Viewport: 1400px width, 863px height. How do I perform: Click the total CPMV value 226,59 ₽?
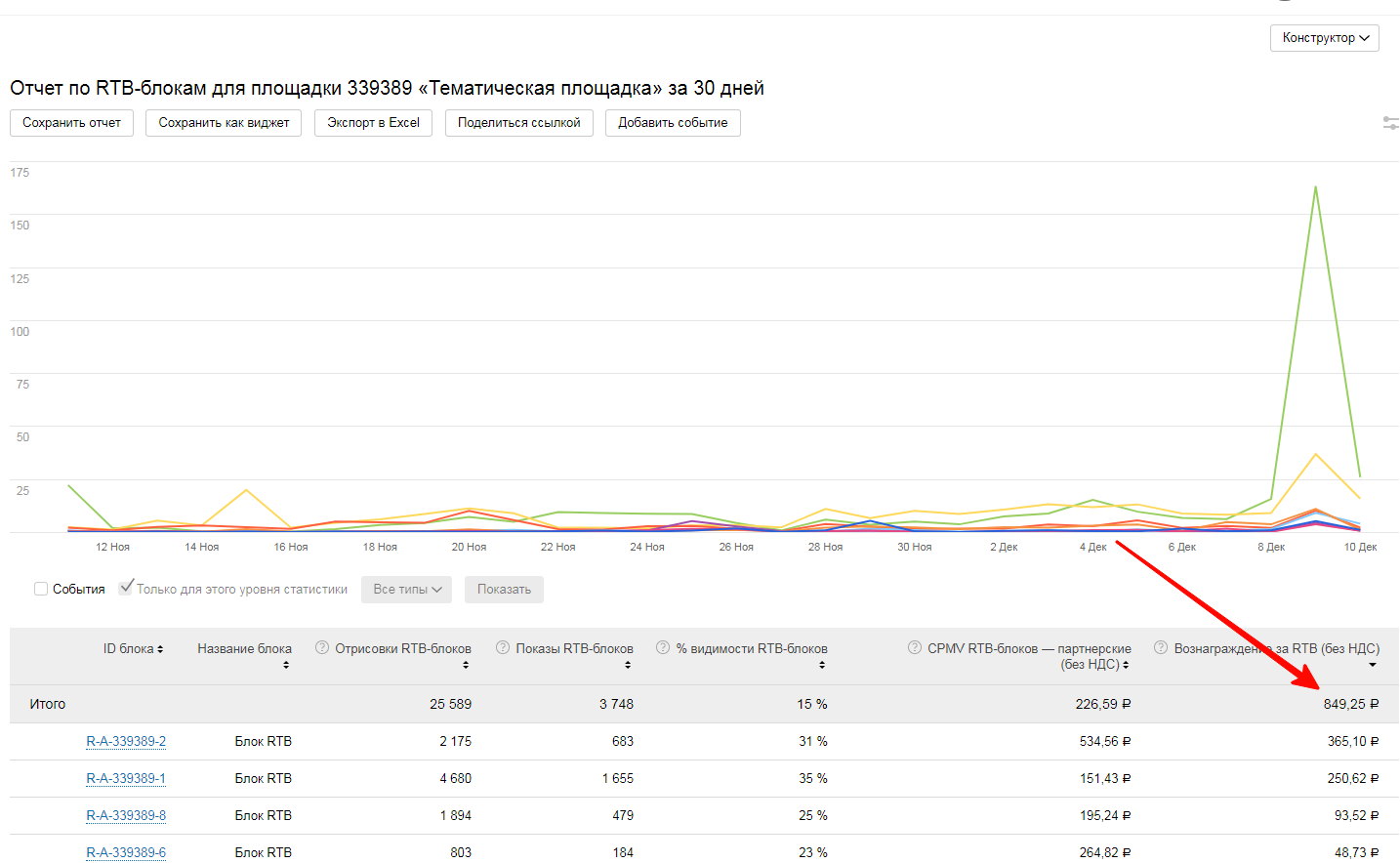click(1103, 704)
